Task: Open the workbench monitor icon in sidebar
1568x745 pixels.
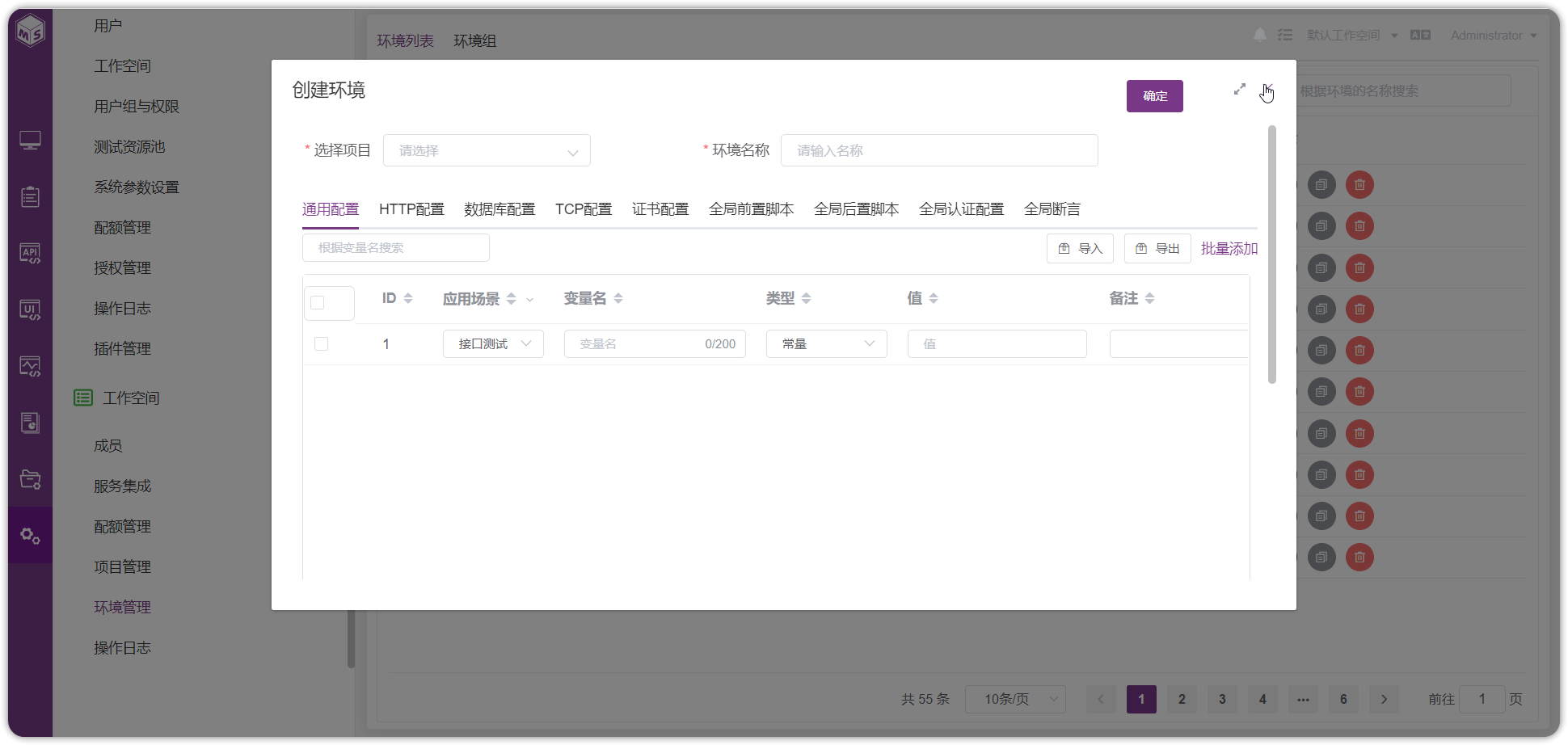Action: (x=30, y=141)
